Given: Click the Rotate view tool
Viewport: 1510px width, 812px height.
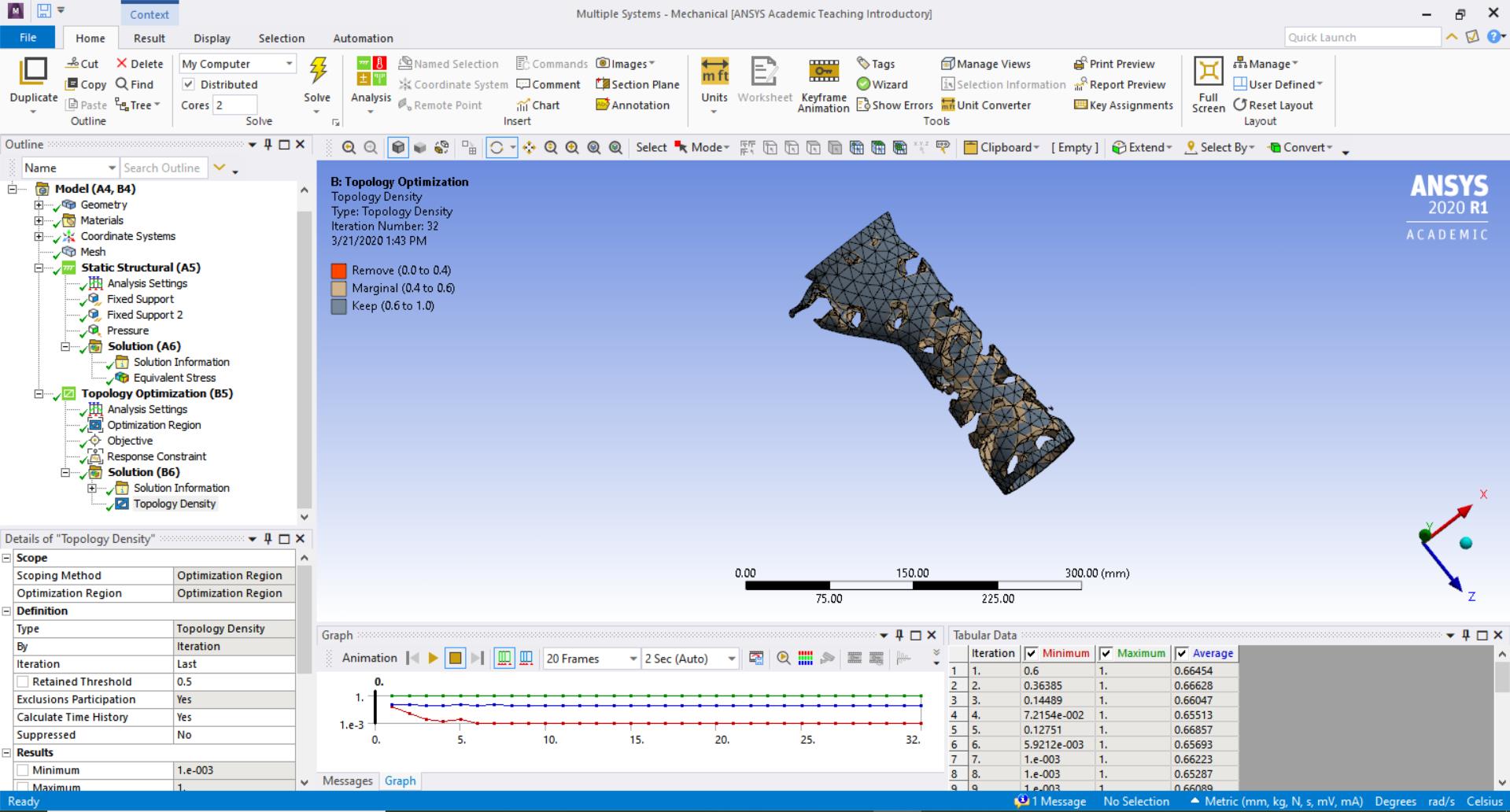Looking at the screenshot, I should pyautogui.click(x=497, y=147).
